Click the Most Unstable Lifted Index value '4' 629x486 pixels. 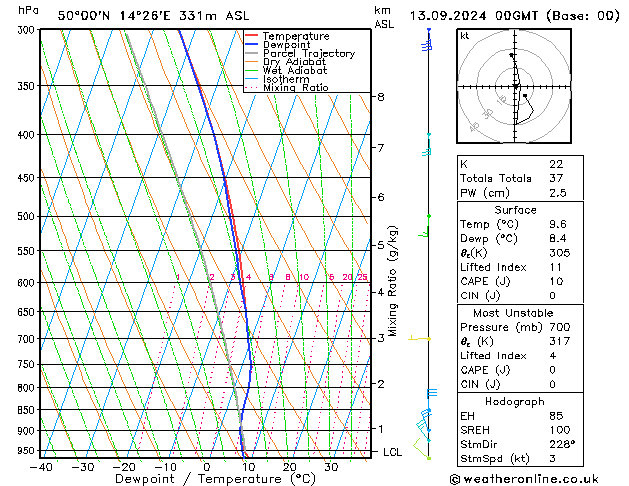[553, 356]
